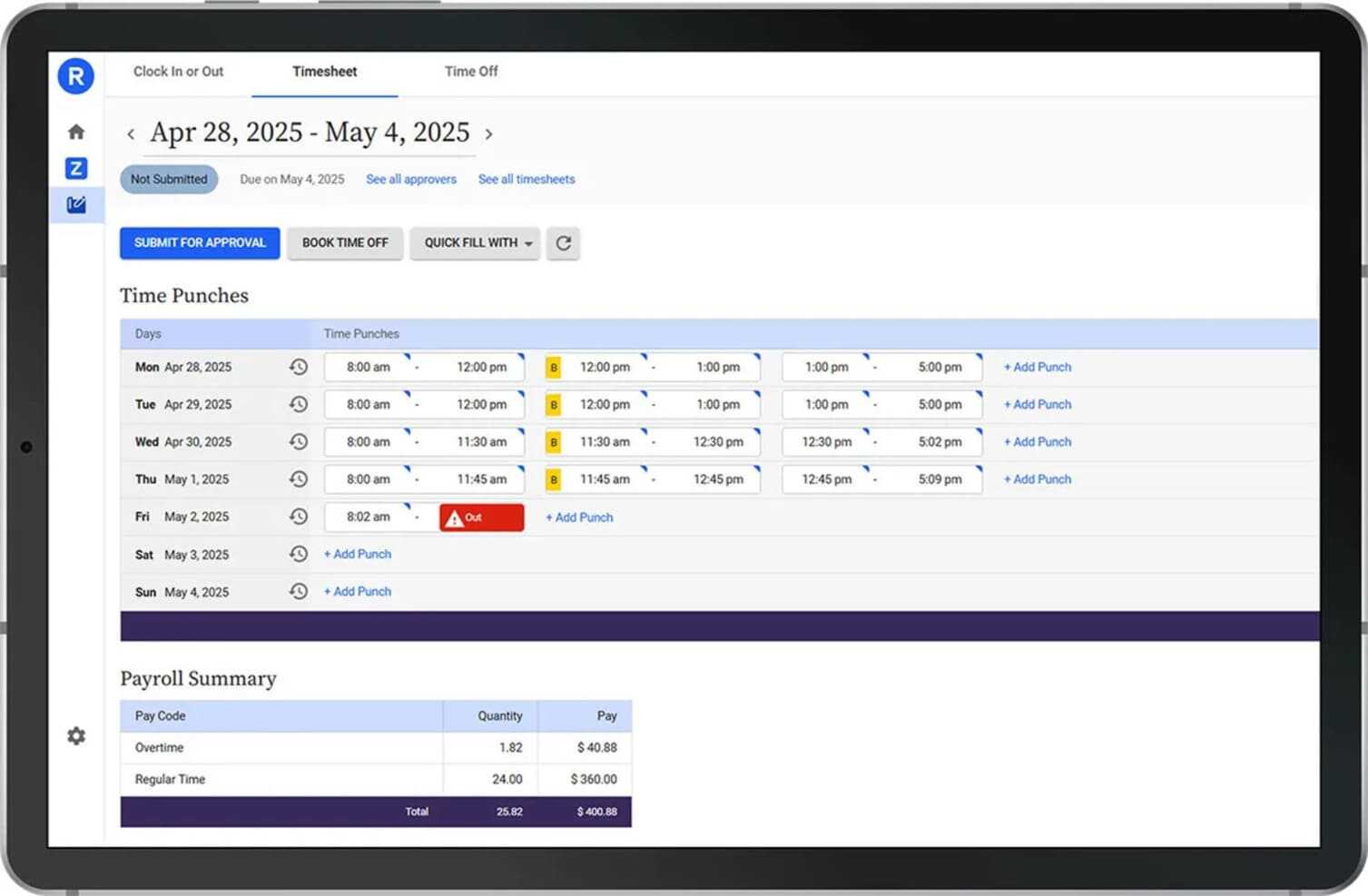Image resolution: width=1368 pixels, height=896 pixels.
Task: Switch to Clock In or Out tab
Action: pos(179,72)
